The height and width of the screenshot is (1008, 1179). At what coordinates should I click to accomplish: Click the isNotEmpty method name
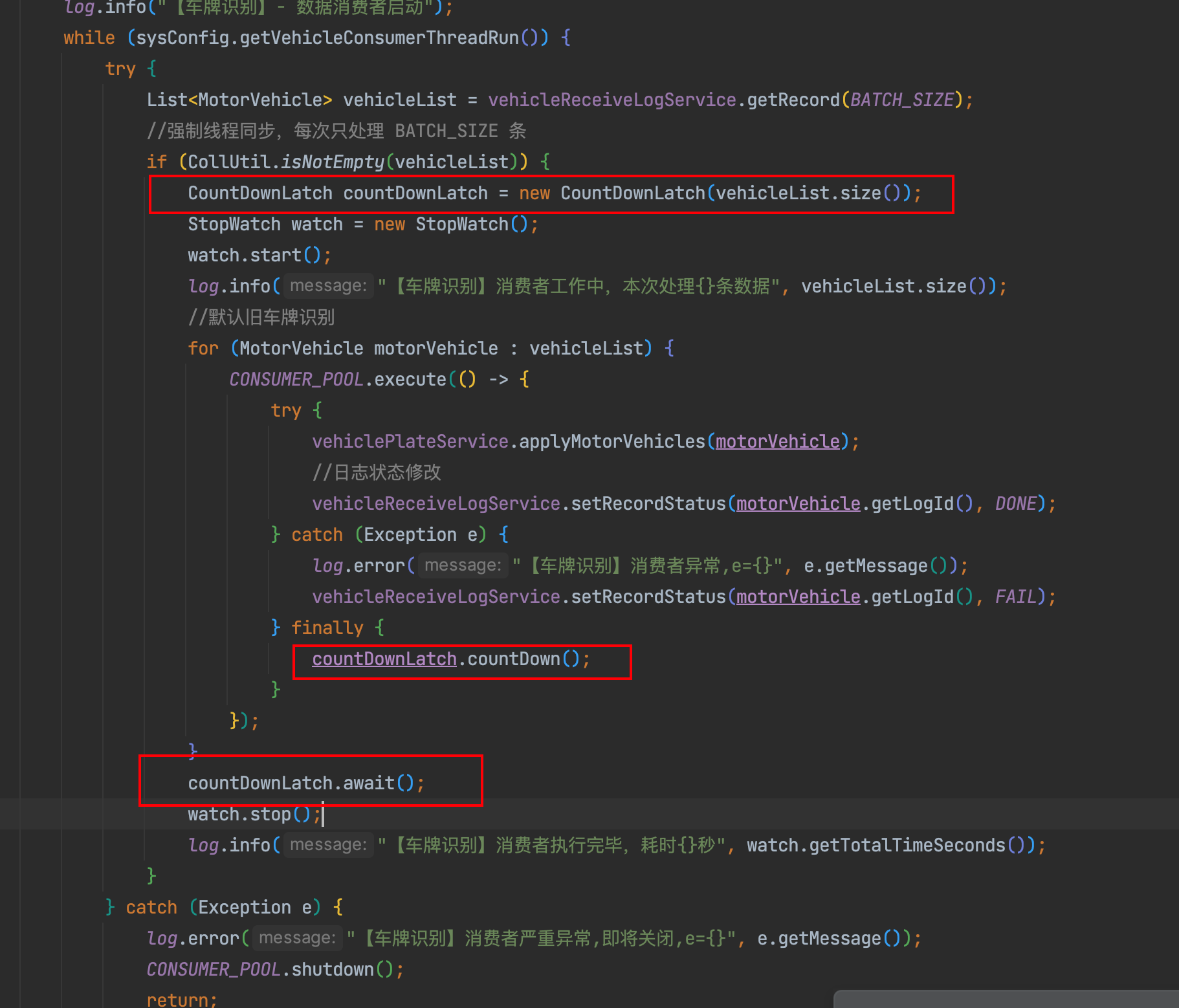coord(333,162)
